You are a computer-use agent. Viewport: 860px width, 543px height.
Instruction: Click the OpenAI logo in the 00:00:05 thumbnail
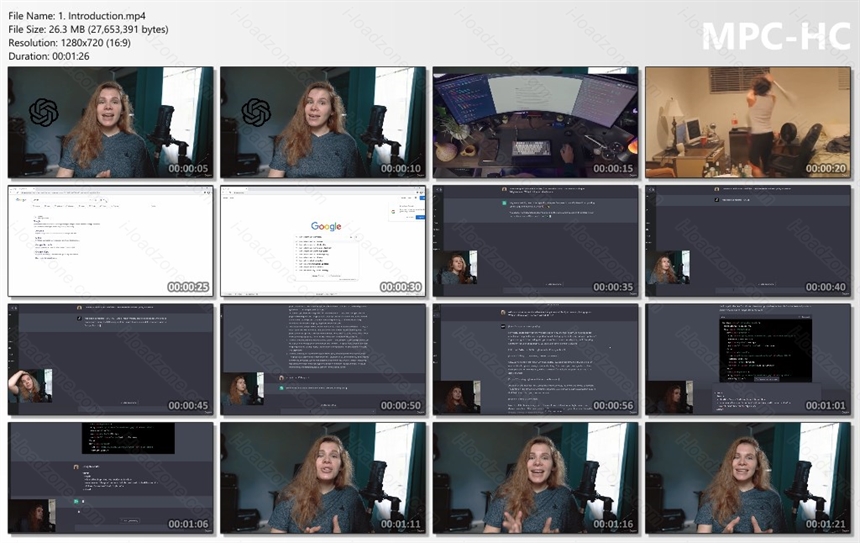click(44, 112)
